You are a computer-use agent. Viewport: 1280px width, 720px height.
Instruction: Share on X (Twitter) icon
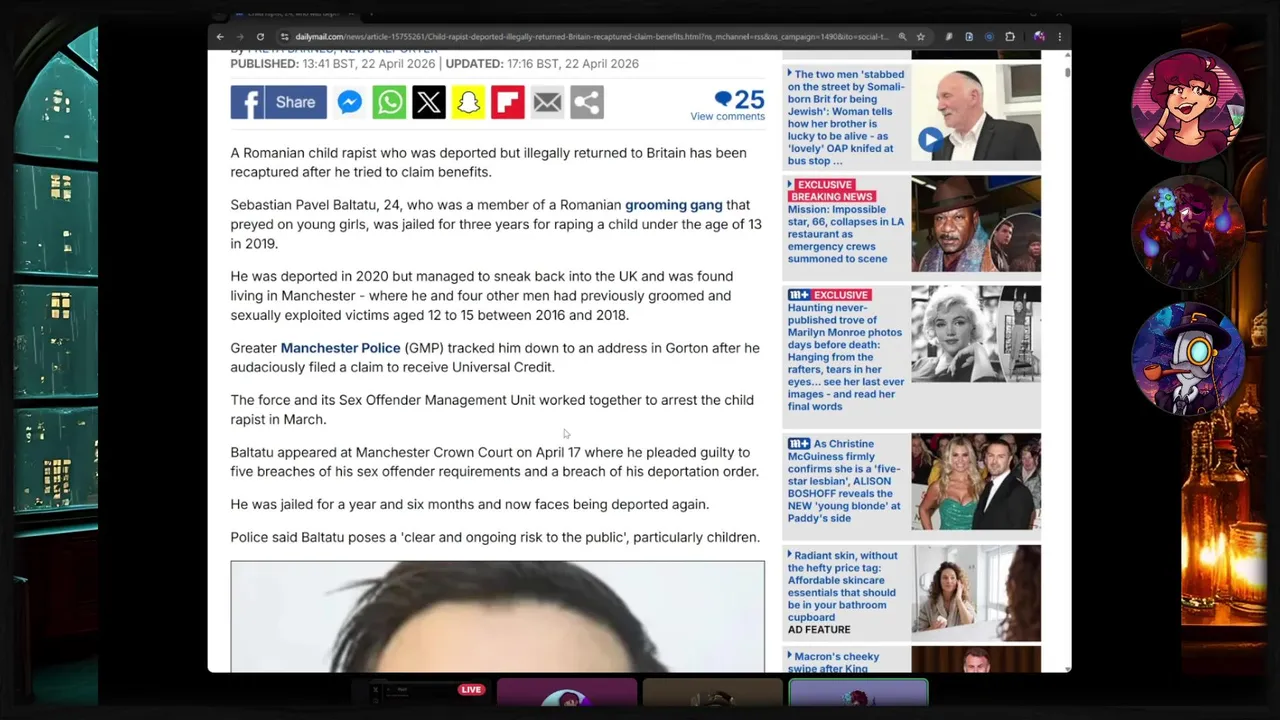coord(429,102)
